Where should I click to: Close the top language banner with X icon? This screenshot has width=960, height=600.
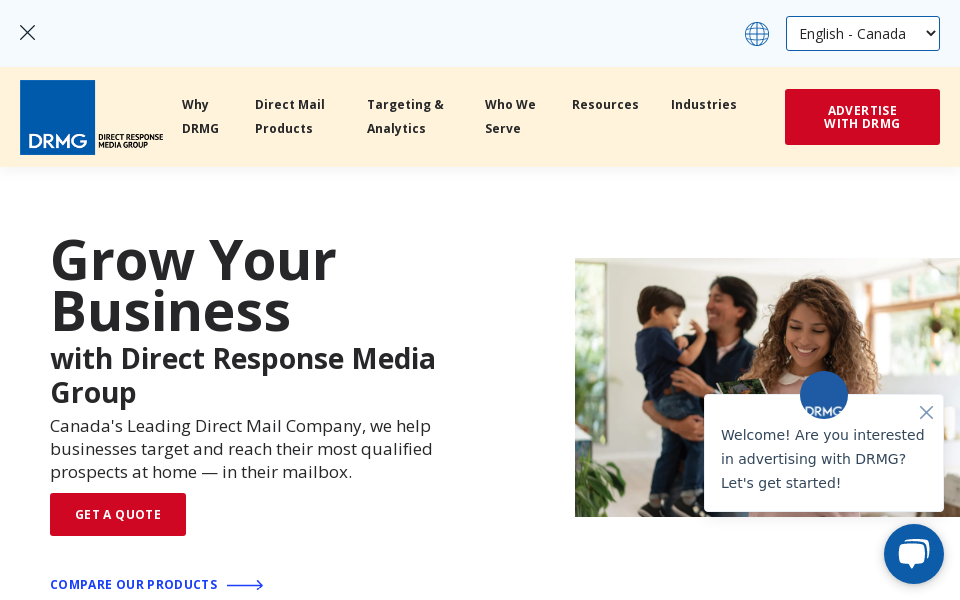(x=27, y=33)
